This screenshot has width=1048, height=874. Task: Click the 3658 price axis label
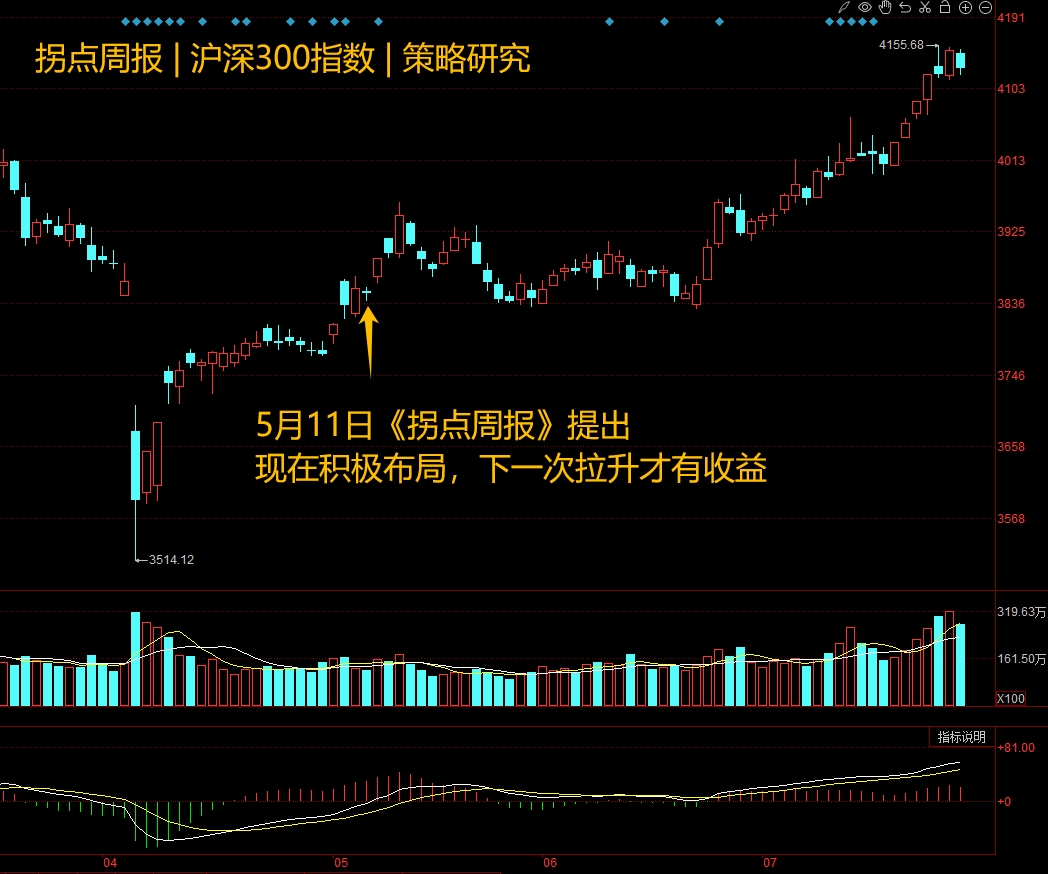tap(1011, 446)
